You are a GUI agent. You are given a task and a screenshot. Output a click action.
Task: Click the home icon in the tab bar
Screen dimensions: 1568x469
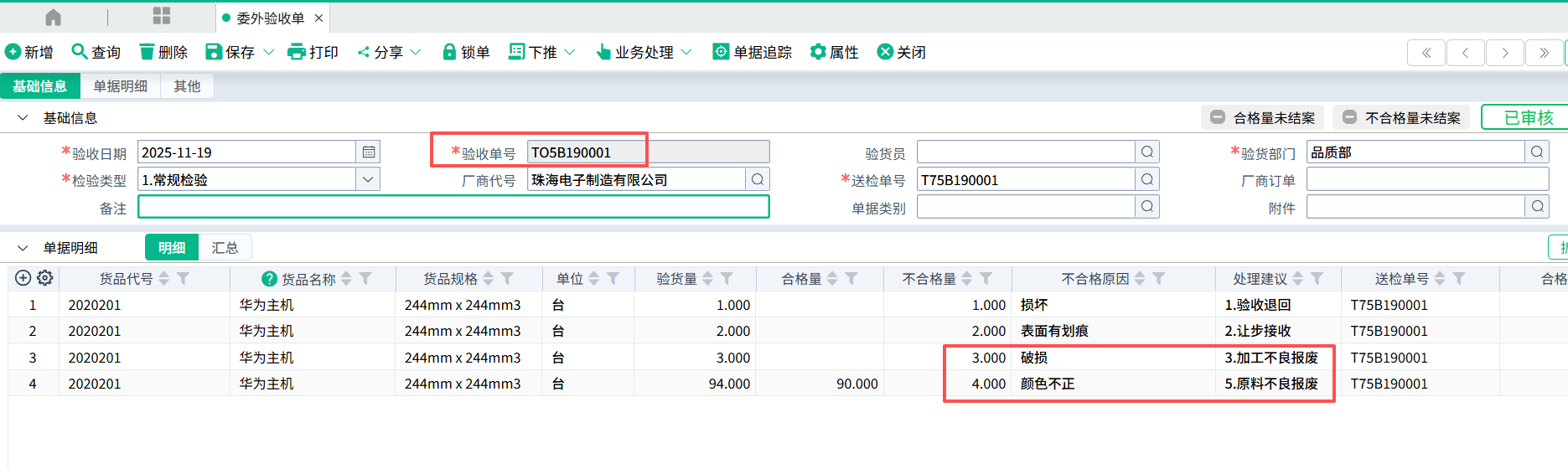(53, 18)
